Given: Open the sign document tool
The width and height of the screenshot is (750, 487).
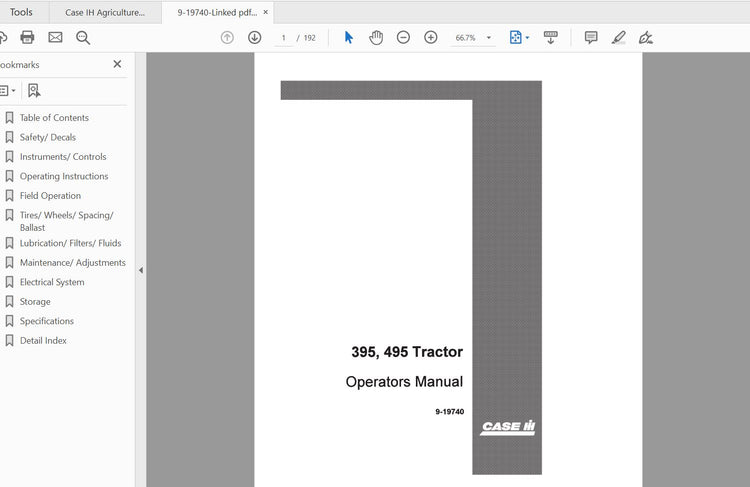Looking at the screenshot, I should [x=646, y=37].
